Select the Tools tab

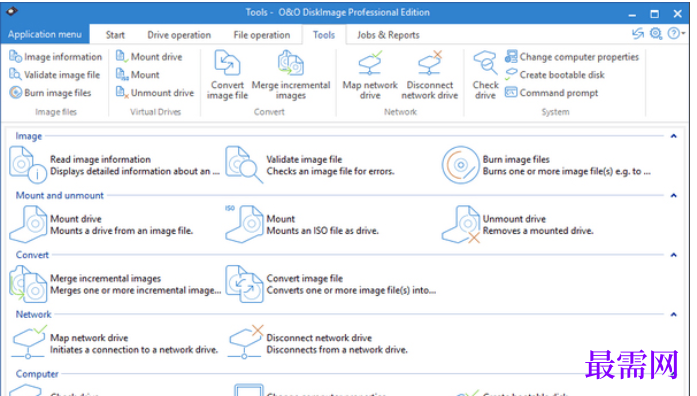pyautogui.click(x=324, y=35)
